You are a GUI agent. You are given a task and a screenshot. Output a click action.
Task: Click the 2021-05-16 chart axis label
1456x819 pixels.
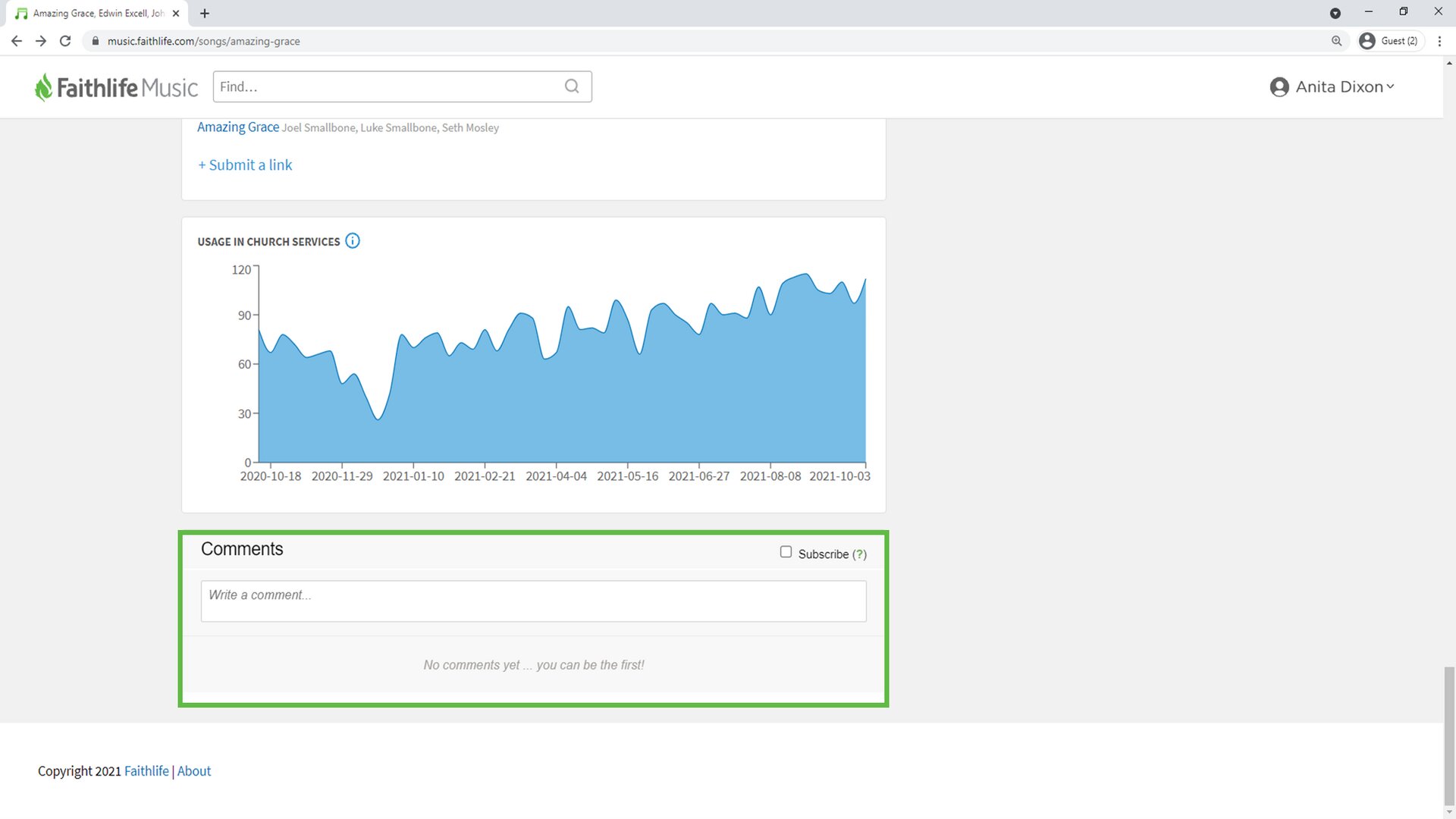click(x=627, y=476)
